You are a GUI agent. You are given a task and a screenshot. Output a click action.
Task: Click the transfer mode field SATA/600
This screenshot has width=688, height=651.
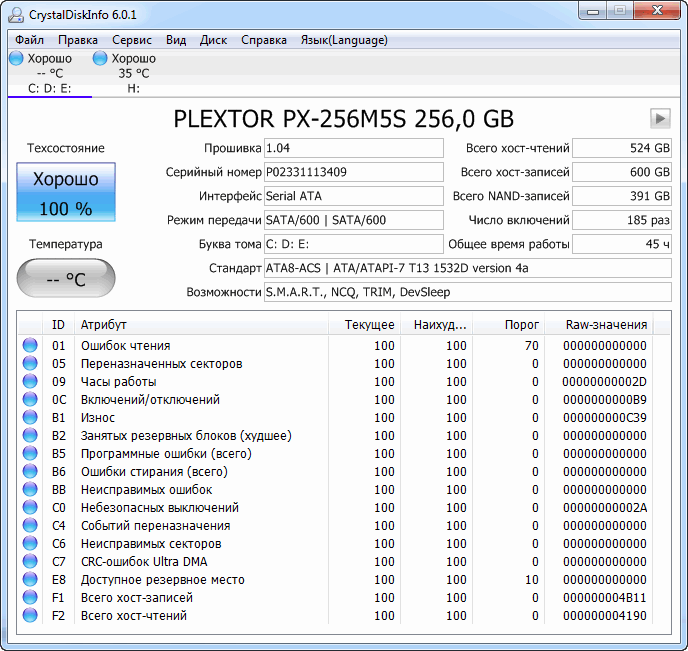354,220
